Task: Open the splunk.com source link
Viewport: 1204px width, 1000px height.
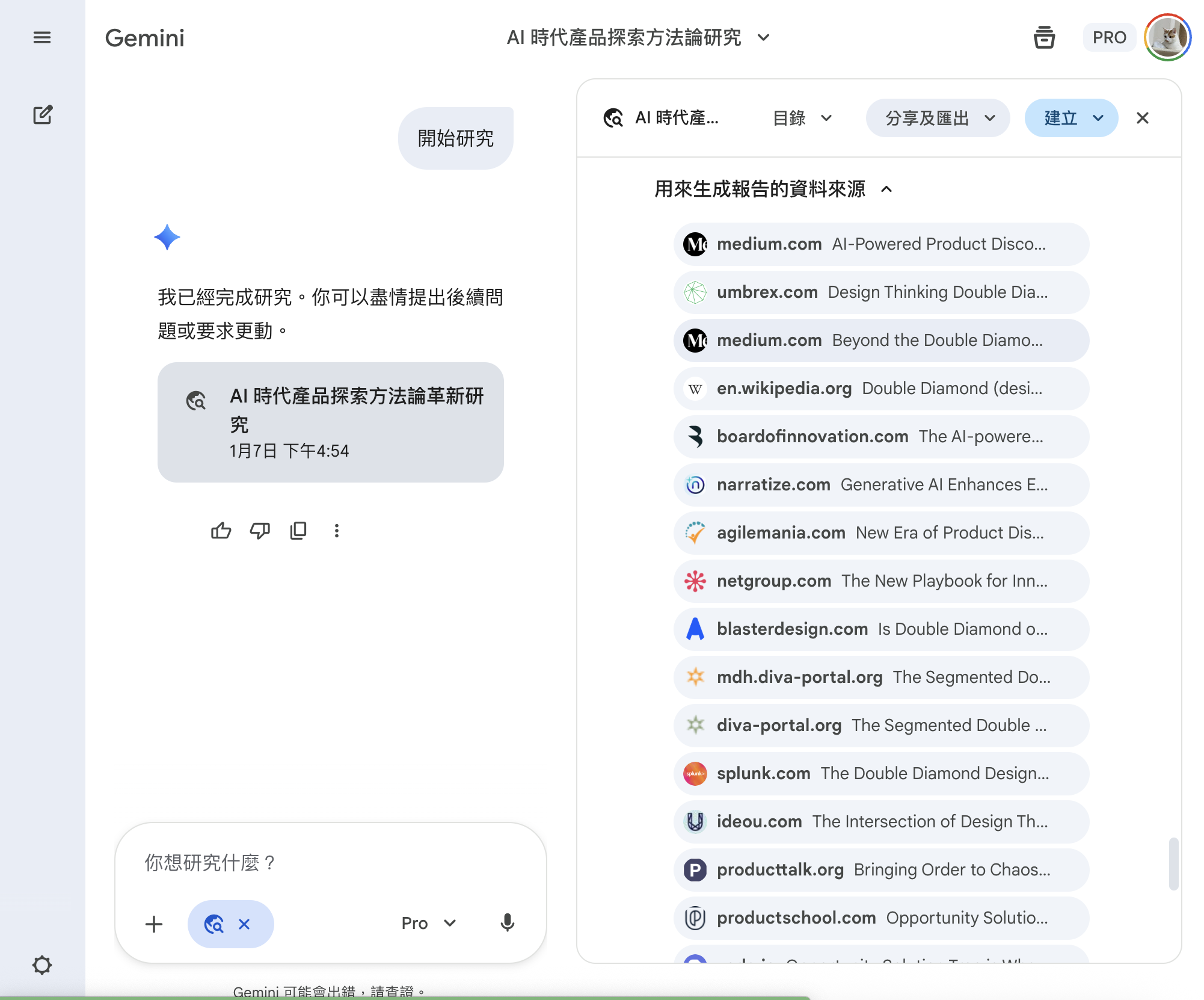Action: click(x=881, y=774)
